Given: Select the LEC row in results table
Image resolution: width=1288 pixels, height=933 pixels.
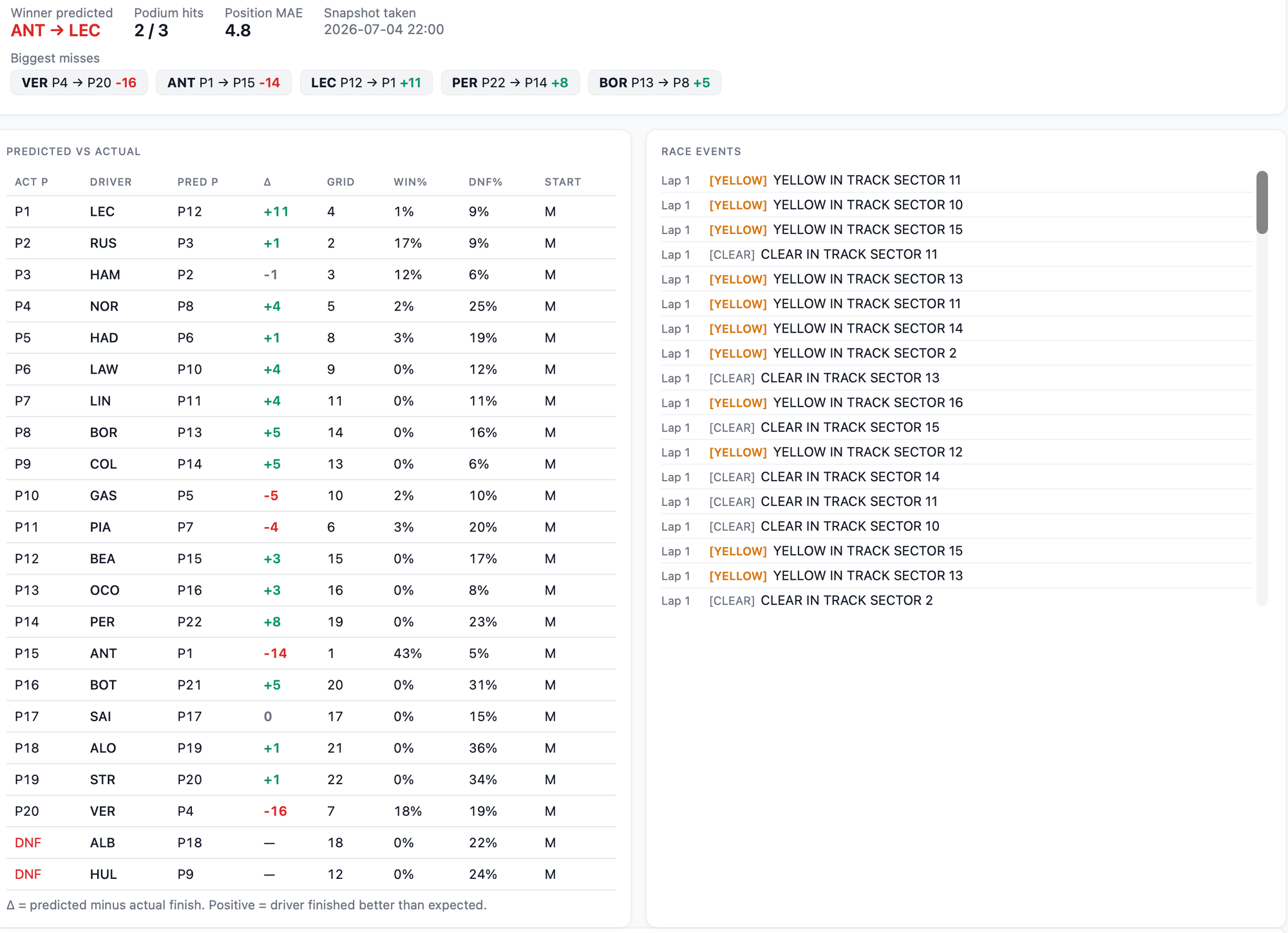Looking at the screenshot, I should [311, 212].
